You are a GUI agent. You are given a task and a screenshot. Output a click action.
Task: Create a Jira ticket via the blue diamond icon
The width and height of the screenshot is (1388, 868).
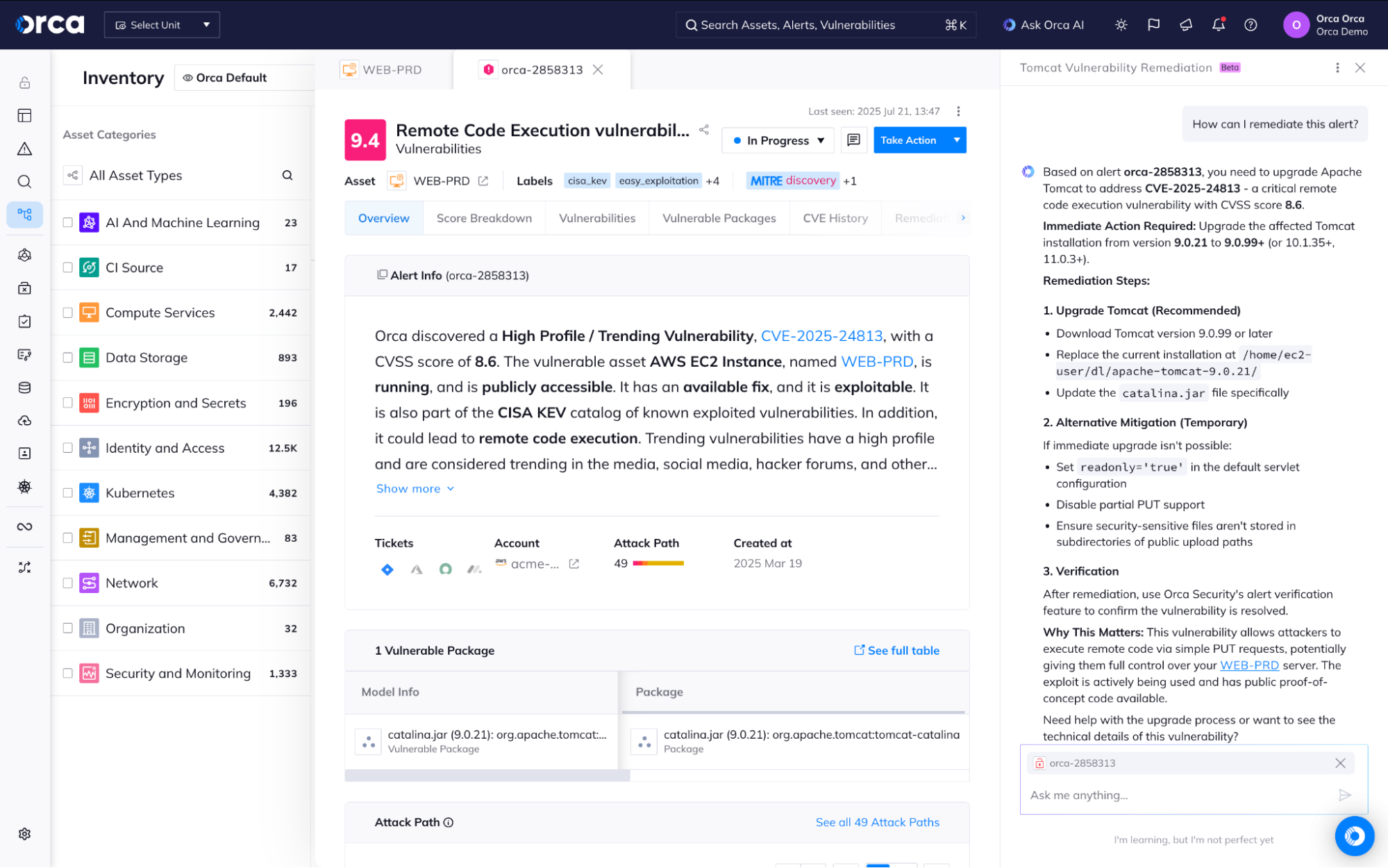(387, 569)
